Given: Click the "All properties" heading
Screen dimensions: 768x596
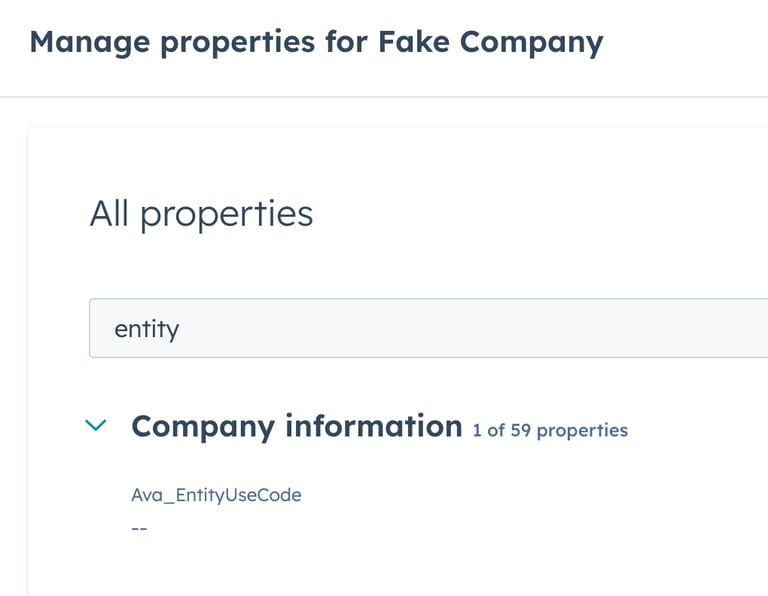Looking at the screenshot, I should pos(201,214).
